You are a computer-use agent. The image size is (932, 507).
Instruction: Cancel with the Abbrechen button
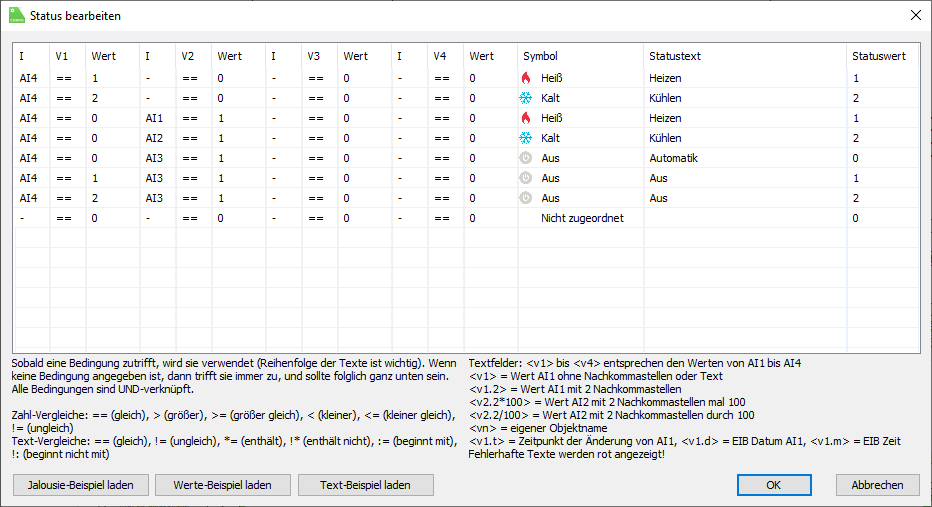[x=877, y=485]
